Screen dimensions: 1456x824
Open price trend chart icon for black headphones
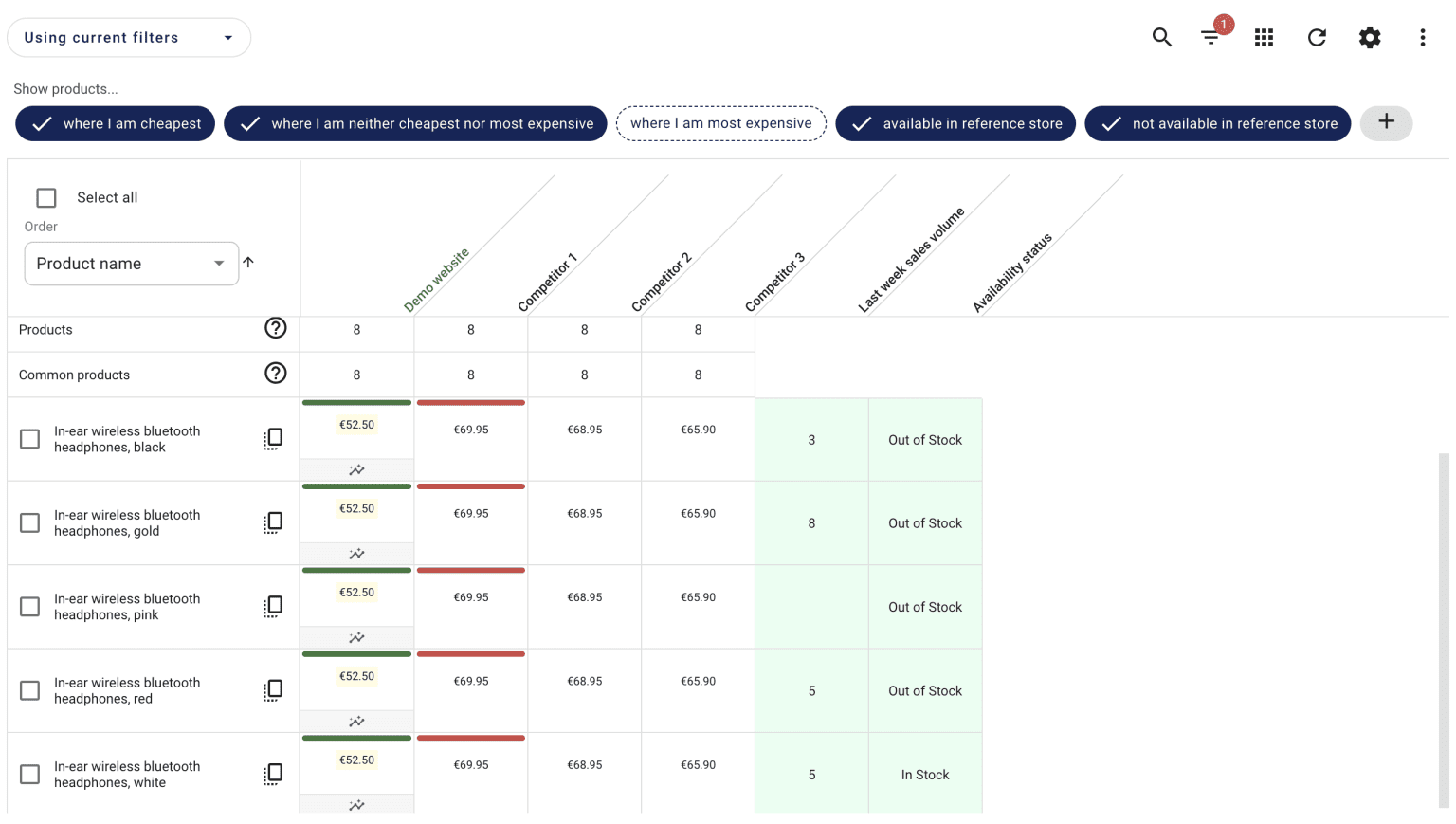pyautogui.click(x=356, y=470)
